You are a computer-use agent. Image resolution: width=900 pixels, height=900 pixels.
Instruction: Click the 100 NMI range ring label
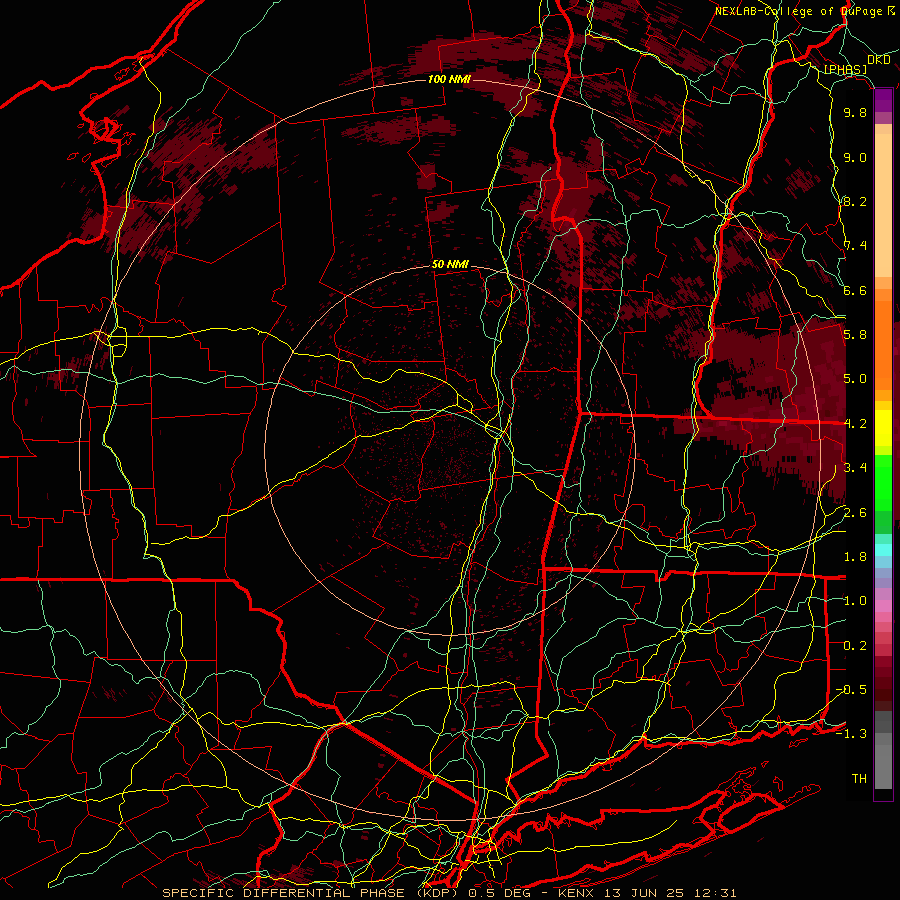click(x=449, y=79)
